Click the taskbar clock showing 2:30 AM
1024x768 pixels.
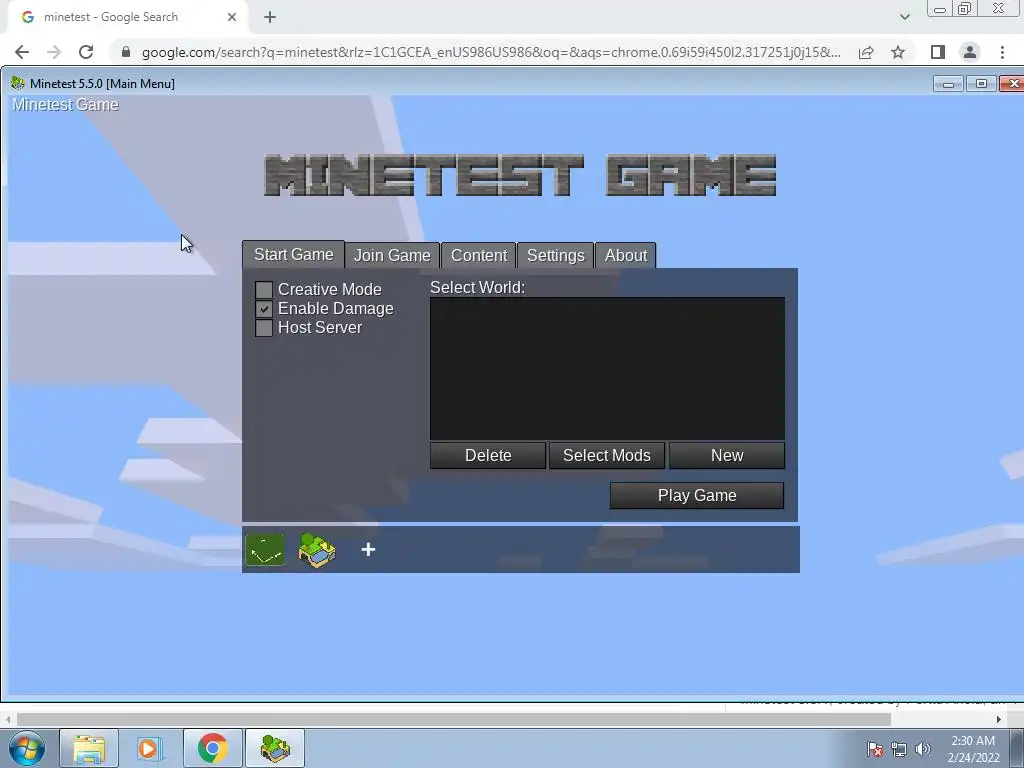973,749
